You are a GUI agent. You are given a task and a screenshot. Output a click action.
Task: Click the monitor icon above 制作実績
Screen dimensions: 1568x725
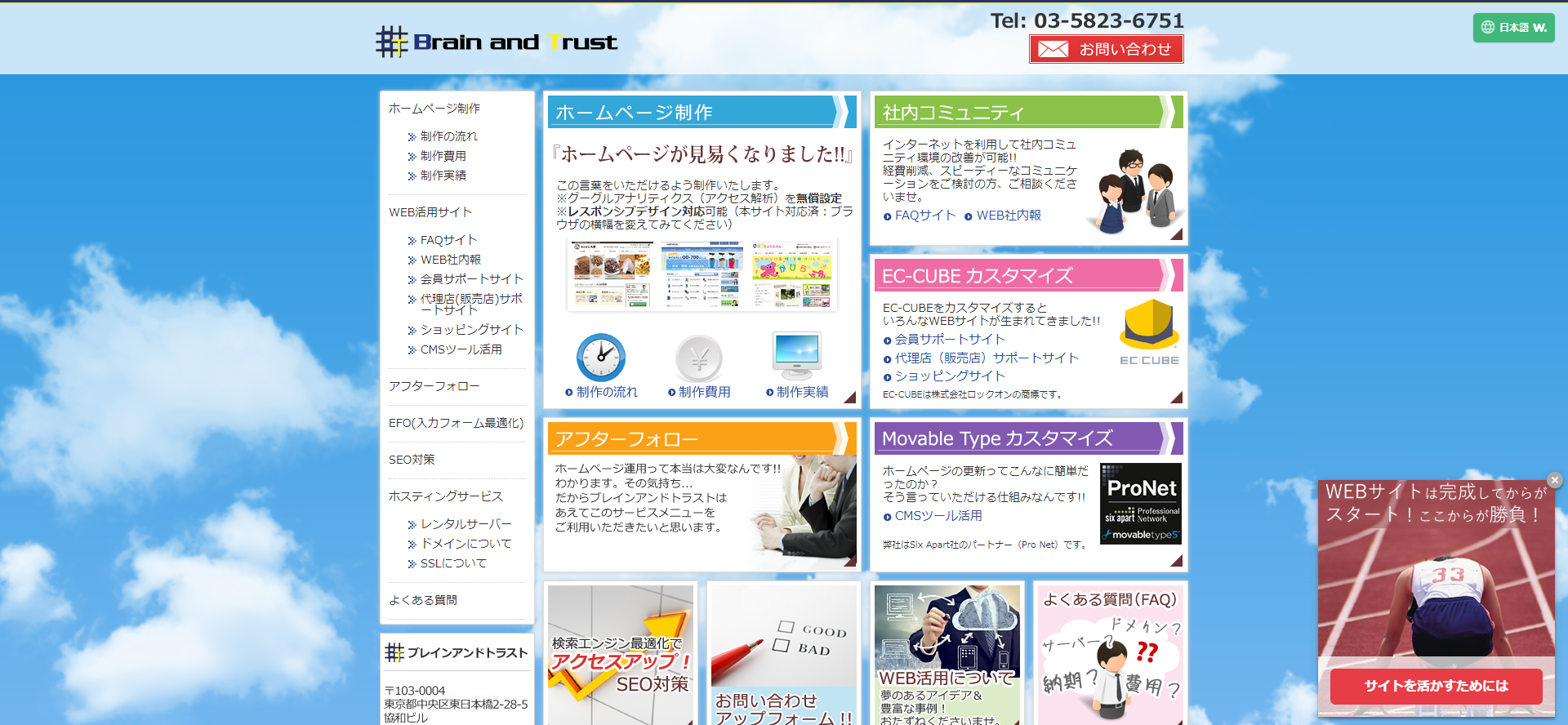tap(796, 355)
